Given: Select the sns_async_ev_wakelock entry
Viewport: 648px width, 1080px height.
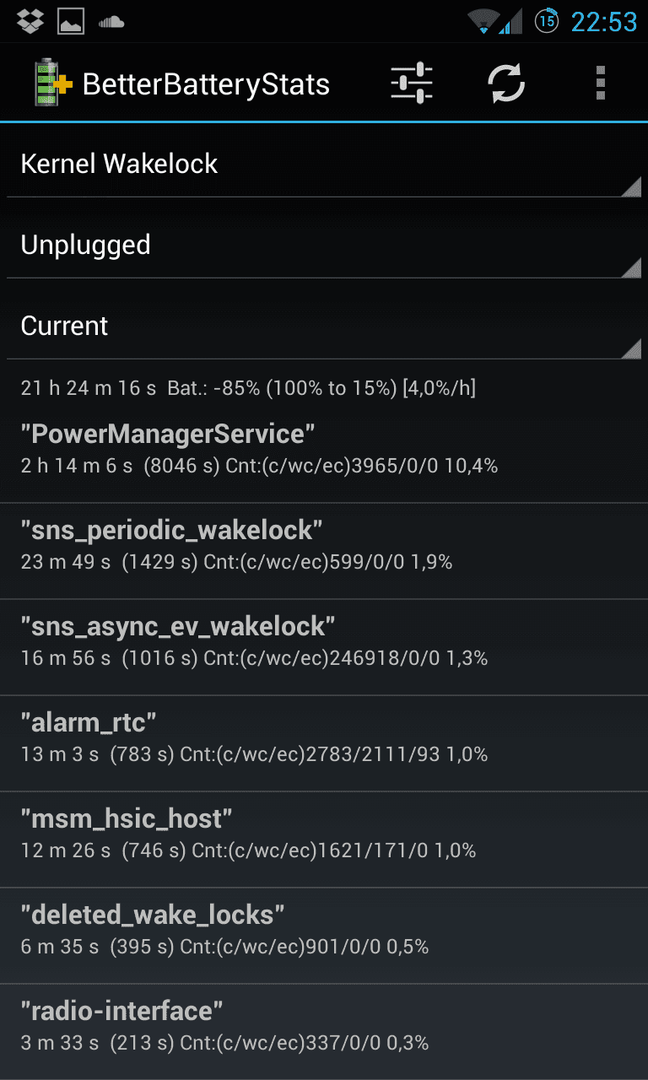Looking at the screenshot, I should [324, 647].
